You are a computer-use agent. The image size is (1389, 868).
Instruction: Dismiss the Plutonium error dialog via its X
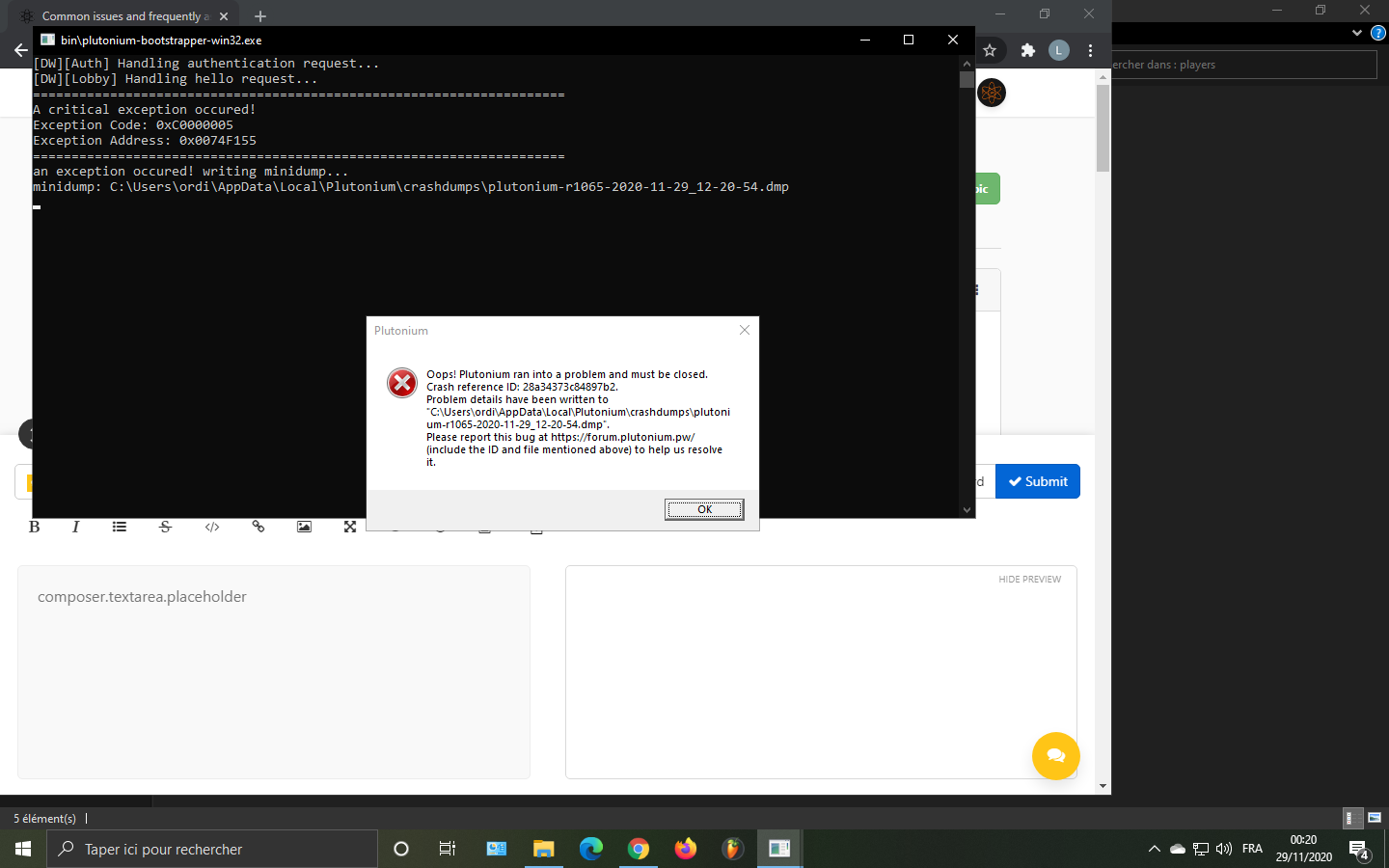(x=745, y=330)
